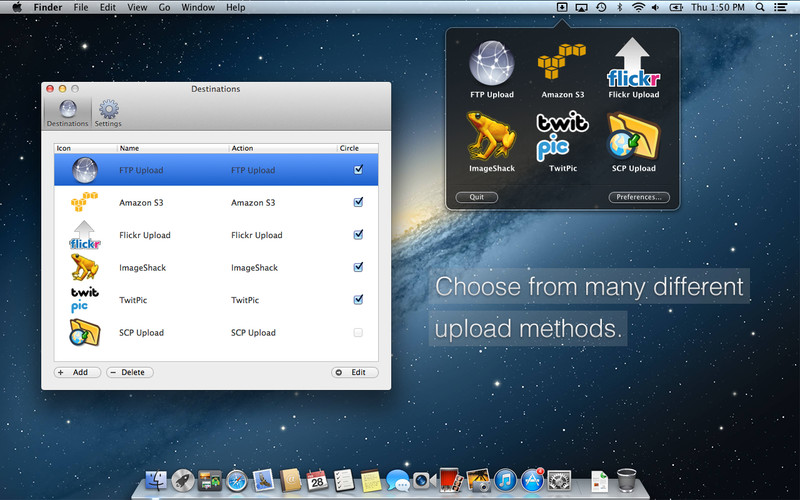
Task: Toggle Circle checkbox for ImageShack row
Action: point(358,267)
